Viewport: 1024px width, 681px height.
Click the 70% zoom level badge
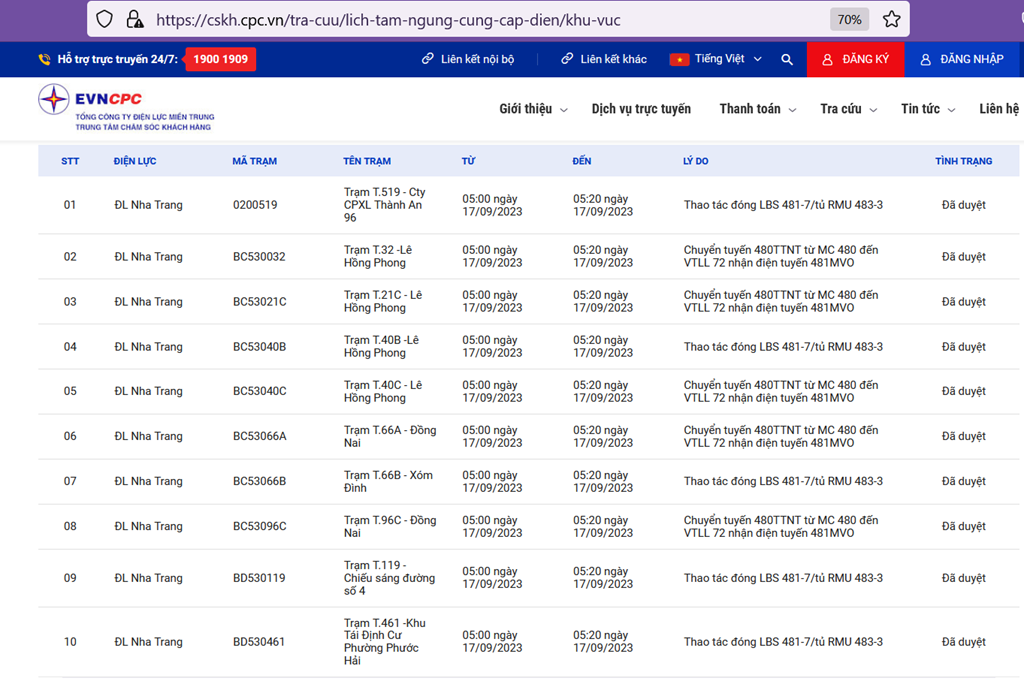click(849, 20)
